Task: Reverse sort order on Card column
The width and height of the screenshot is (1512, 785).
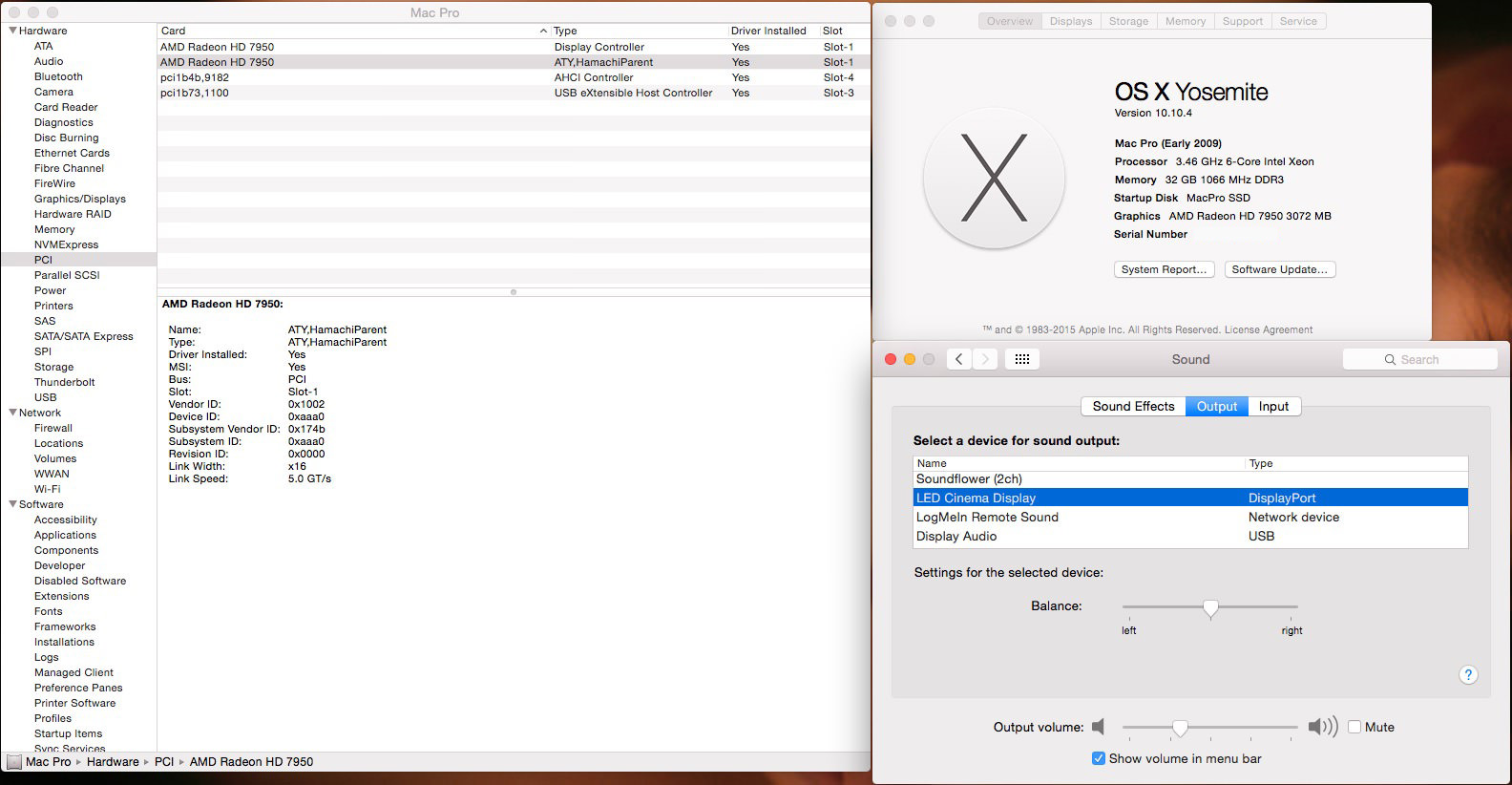Action: tap(353, 31)
